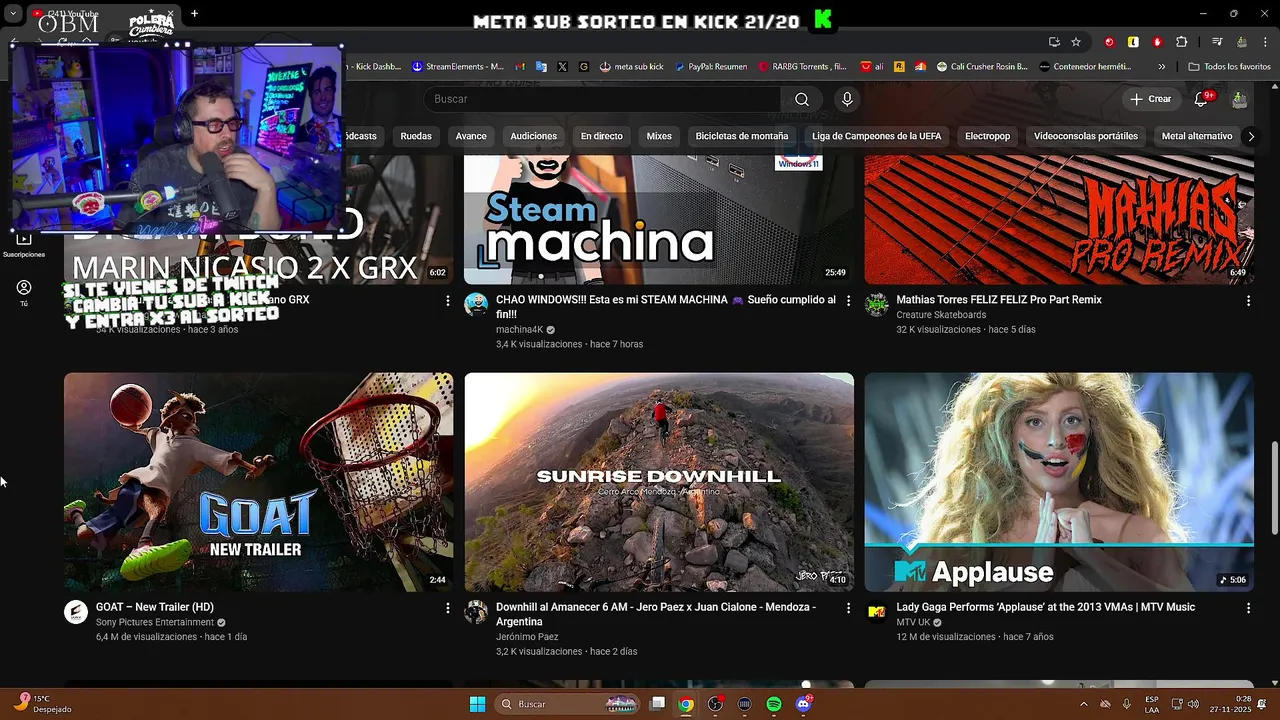1280x720 pixels.
Task: Open Suscripciones in the sidebar
Action: (x=24, y=244)
